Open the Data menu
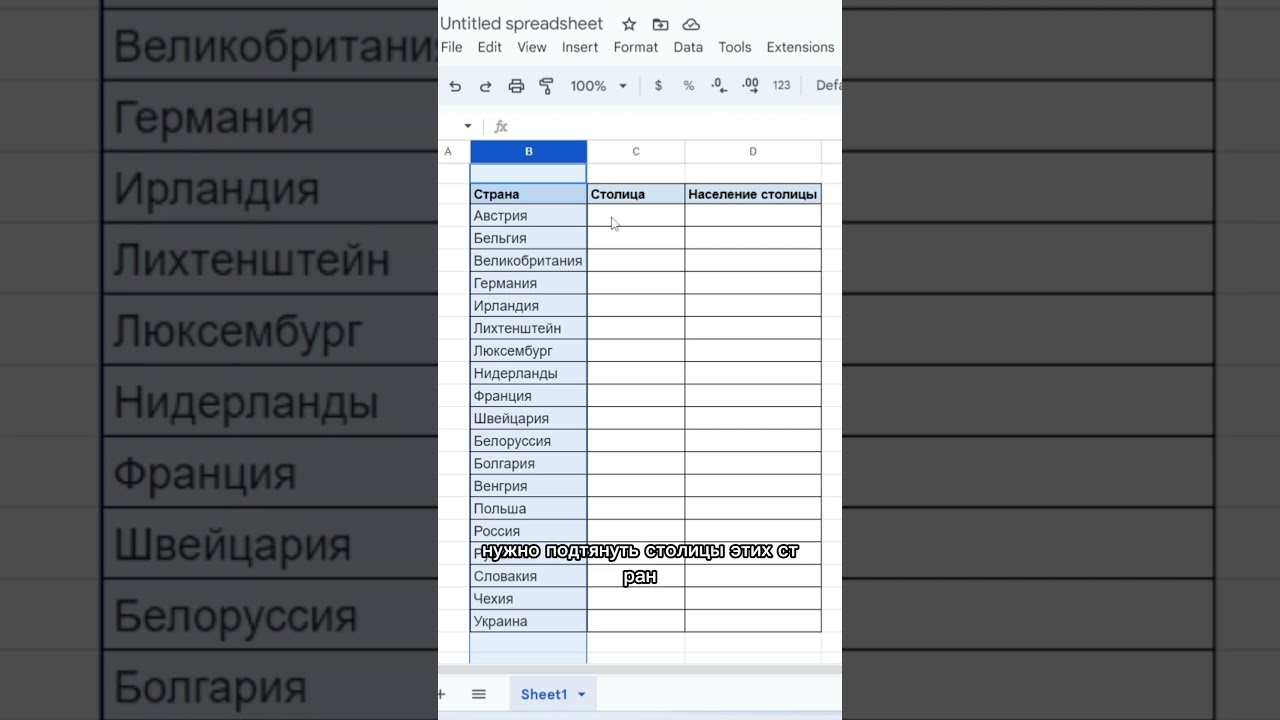Screen dimensions: 1280x720 (x=688, y=47)
